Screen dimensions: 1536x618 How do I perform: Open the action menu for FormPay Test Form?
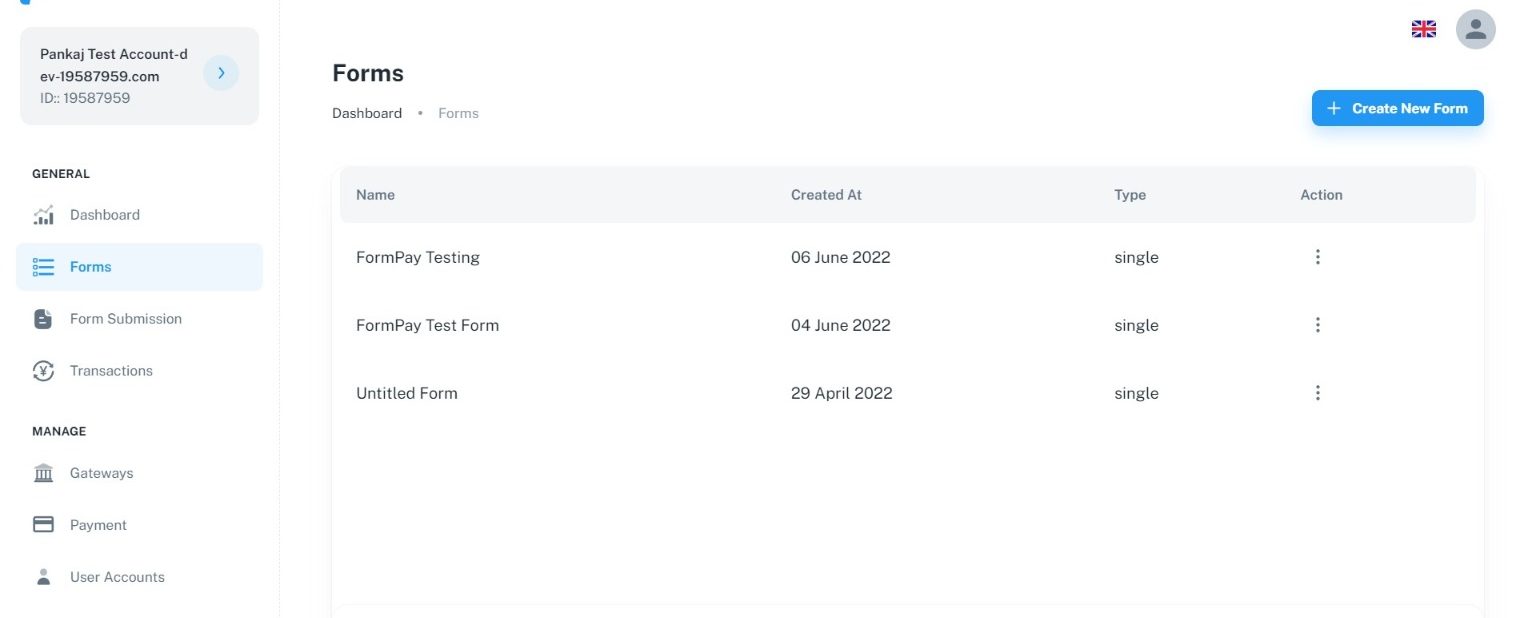1318,325
